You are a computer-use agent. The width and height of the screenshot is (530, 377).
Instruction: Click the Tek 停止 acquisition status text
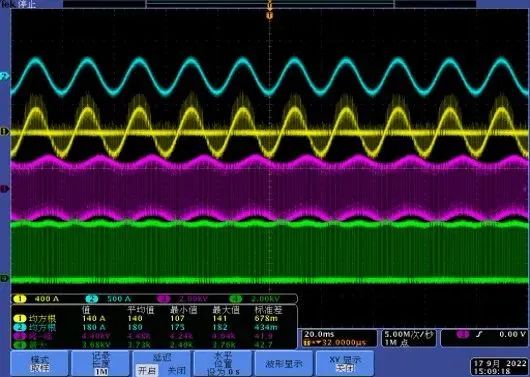coord(19,4)
